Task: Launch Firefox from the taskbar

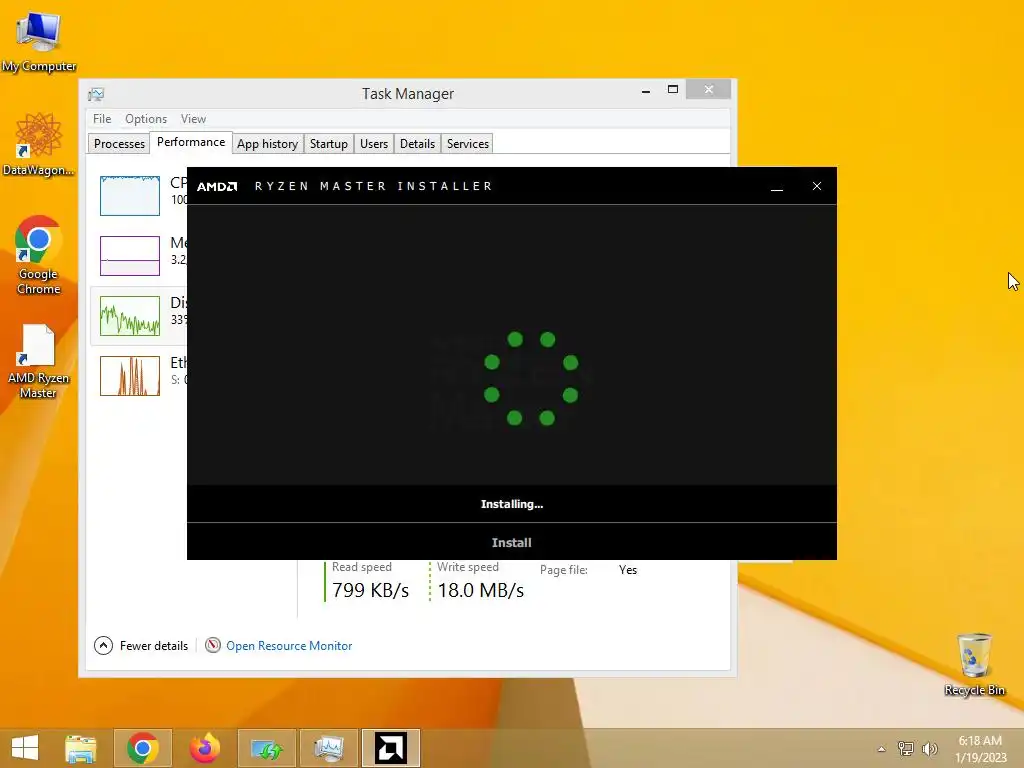Action: click(x=204, y=748)
